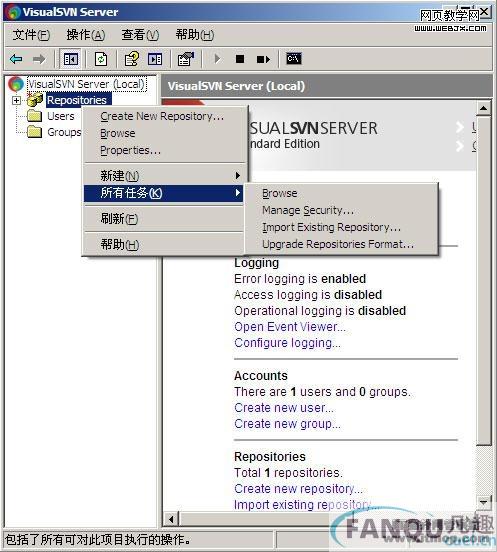Click the Start service play icon
Image resolution: width=497 pixels, height=552 pixels.
218,59
